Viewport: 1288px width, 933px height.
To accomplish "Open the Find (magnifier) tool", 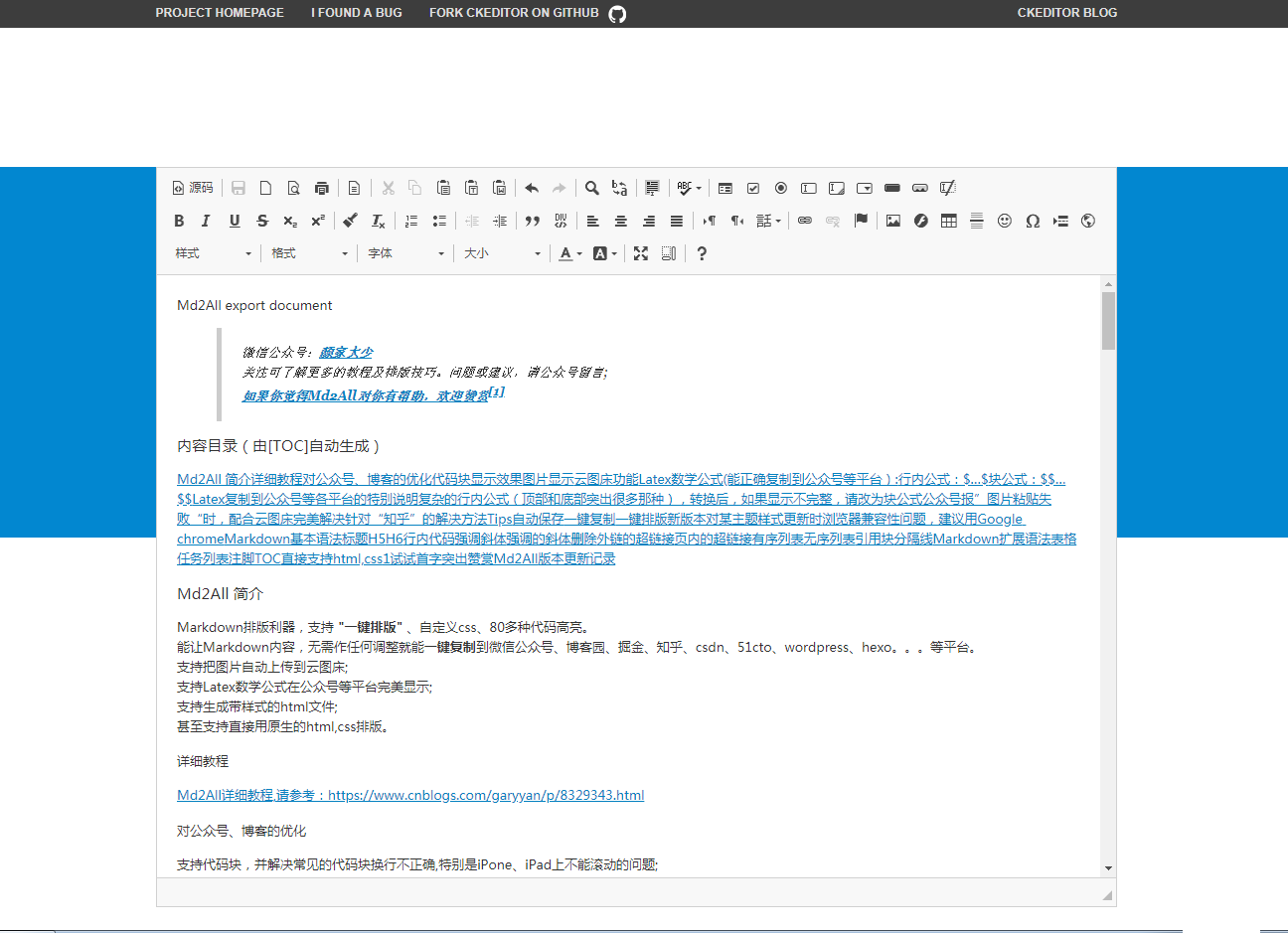I will click(591, 188).
